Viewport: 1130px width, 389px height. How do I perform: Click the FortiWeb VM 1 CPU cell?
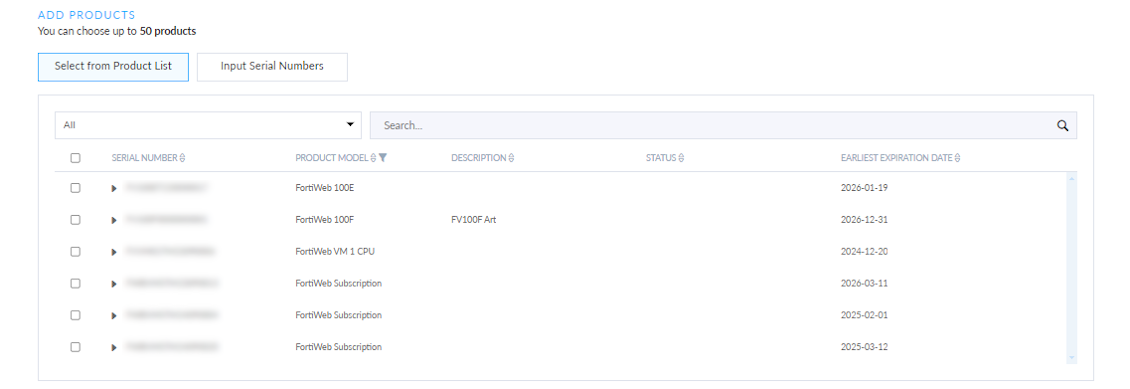click(335, 251)
